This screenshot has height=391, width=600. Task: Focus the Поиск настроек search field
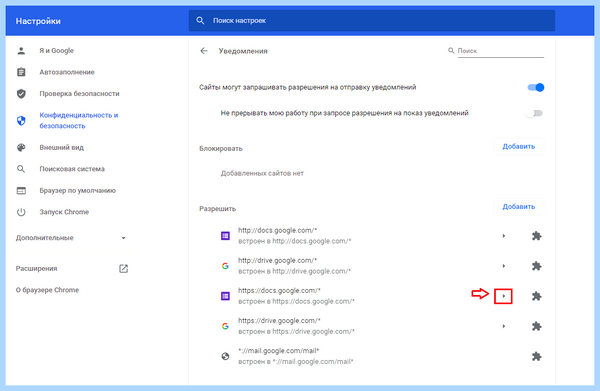372,21
